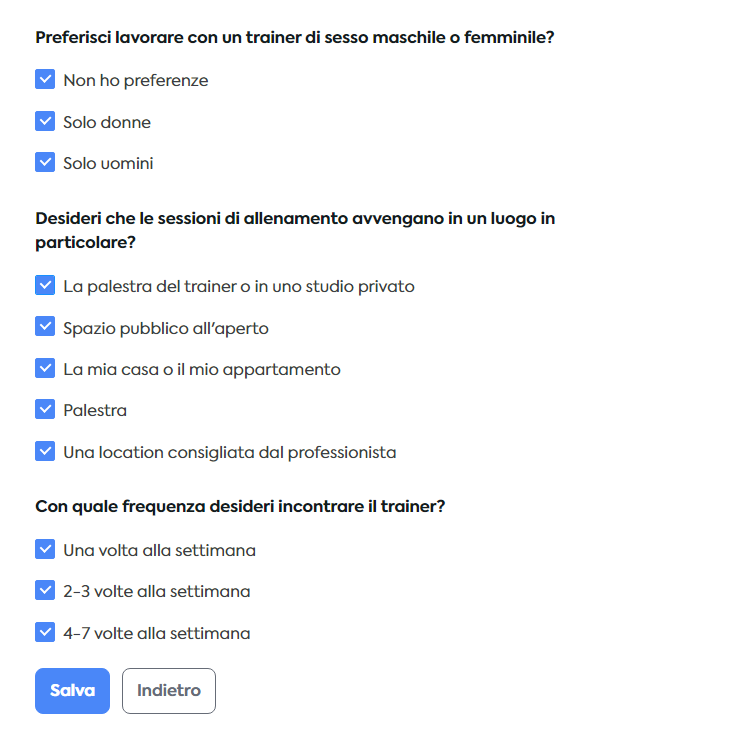Select the "Spazio pubblico all'aperto" label text
Viewport: 750px width, 739px height.
coord(166,328)
